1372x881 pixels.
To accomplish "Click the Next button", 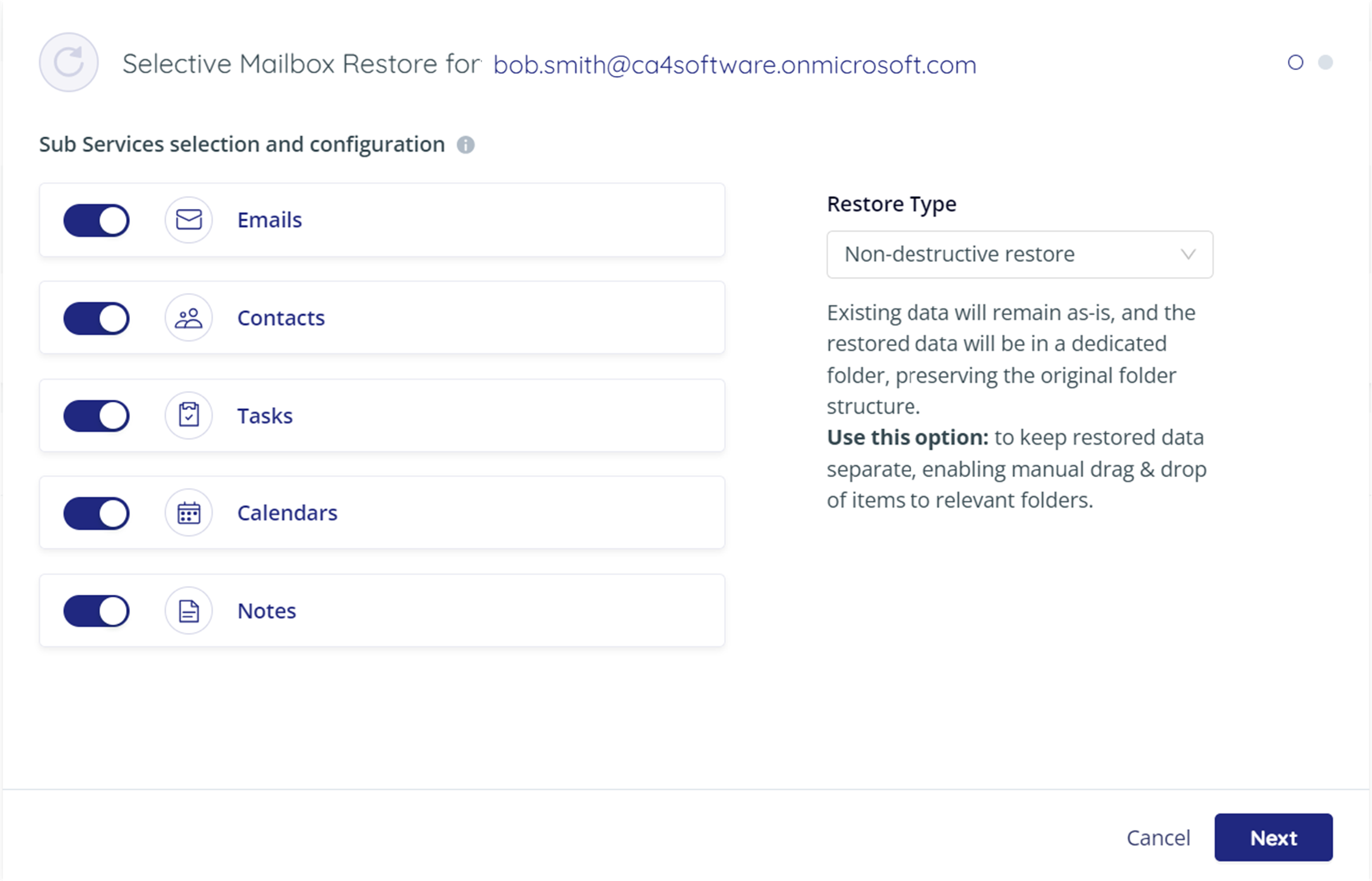I will pos(1273,838).
